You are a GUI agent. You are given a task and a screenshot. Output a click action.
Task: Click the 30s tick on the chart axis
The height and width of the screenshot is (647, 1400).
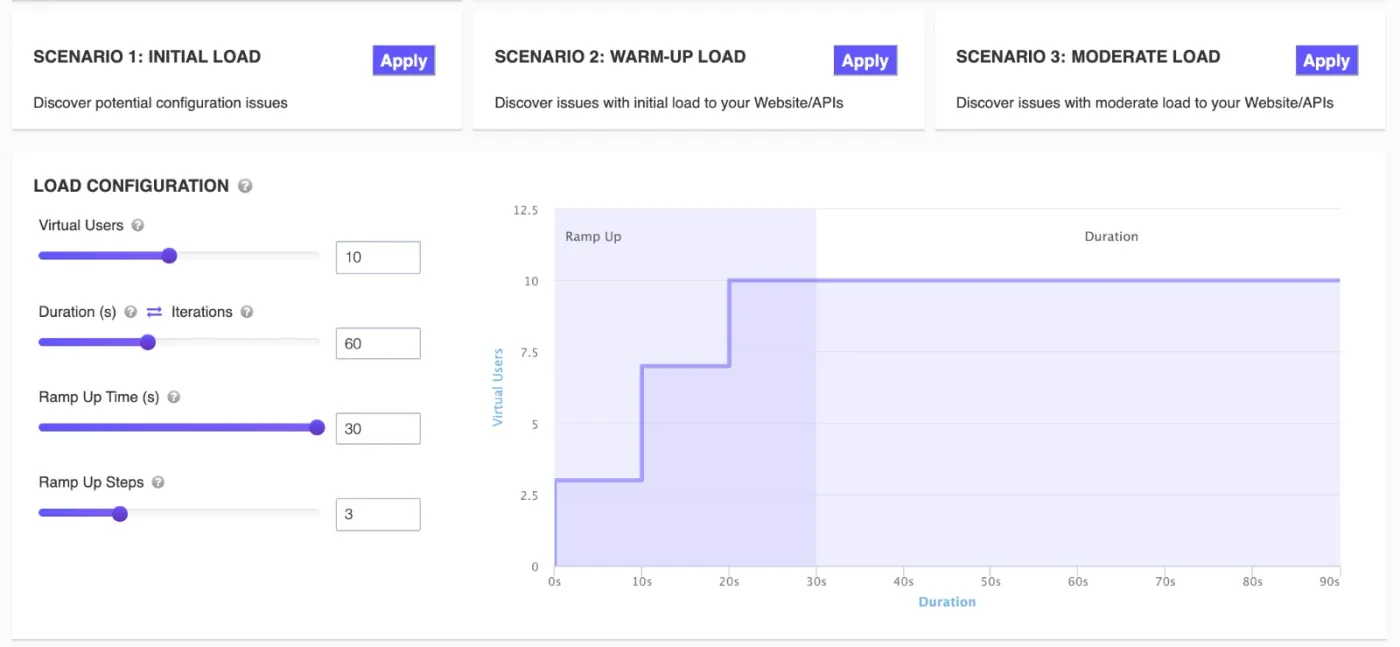(x=816, y=581)
